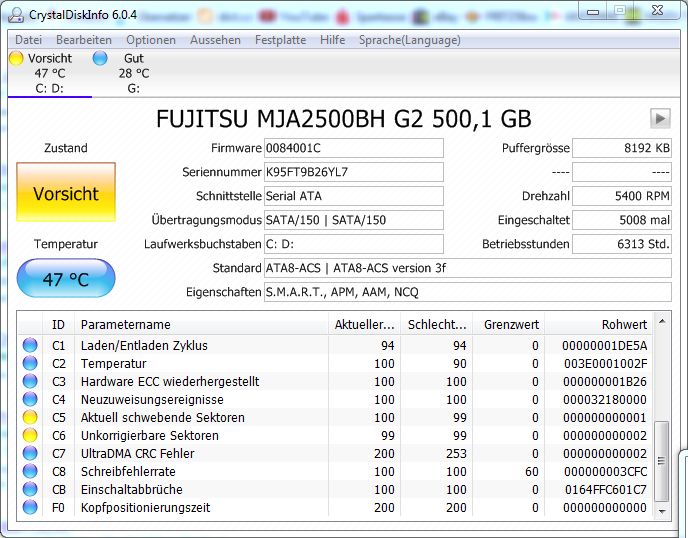
Task: Select the UltraDMA CRC Fehler row
Action: 335,453
